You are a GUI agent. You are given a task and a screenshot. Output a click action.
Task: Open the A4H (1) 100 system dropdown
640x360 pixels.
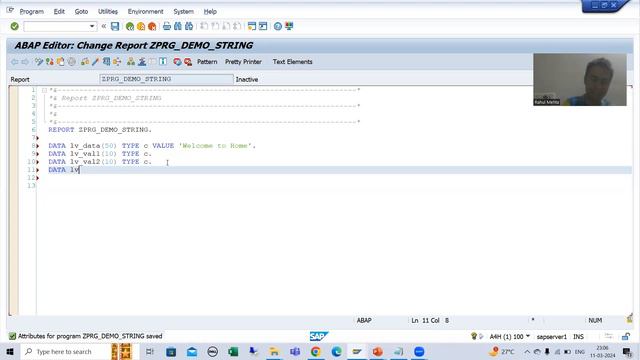click(509, 336)
